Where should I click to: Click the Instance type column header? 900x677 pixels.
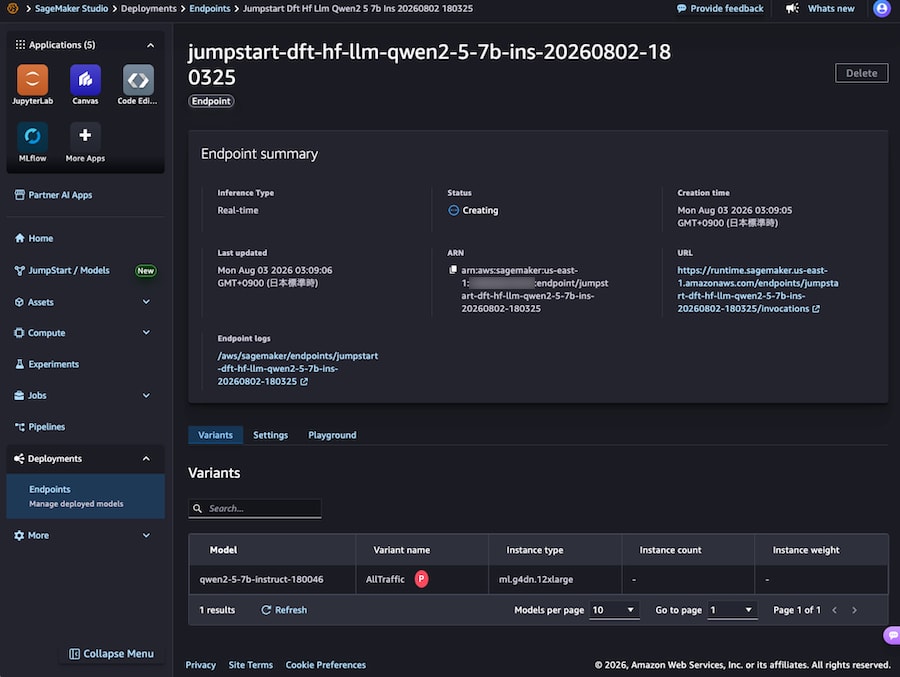[x=534, y=550]
